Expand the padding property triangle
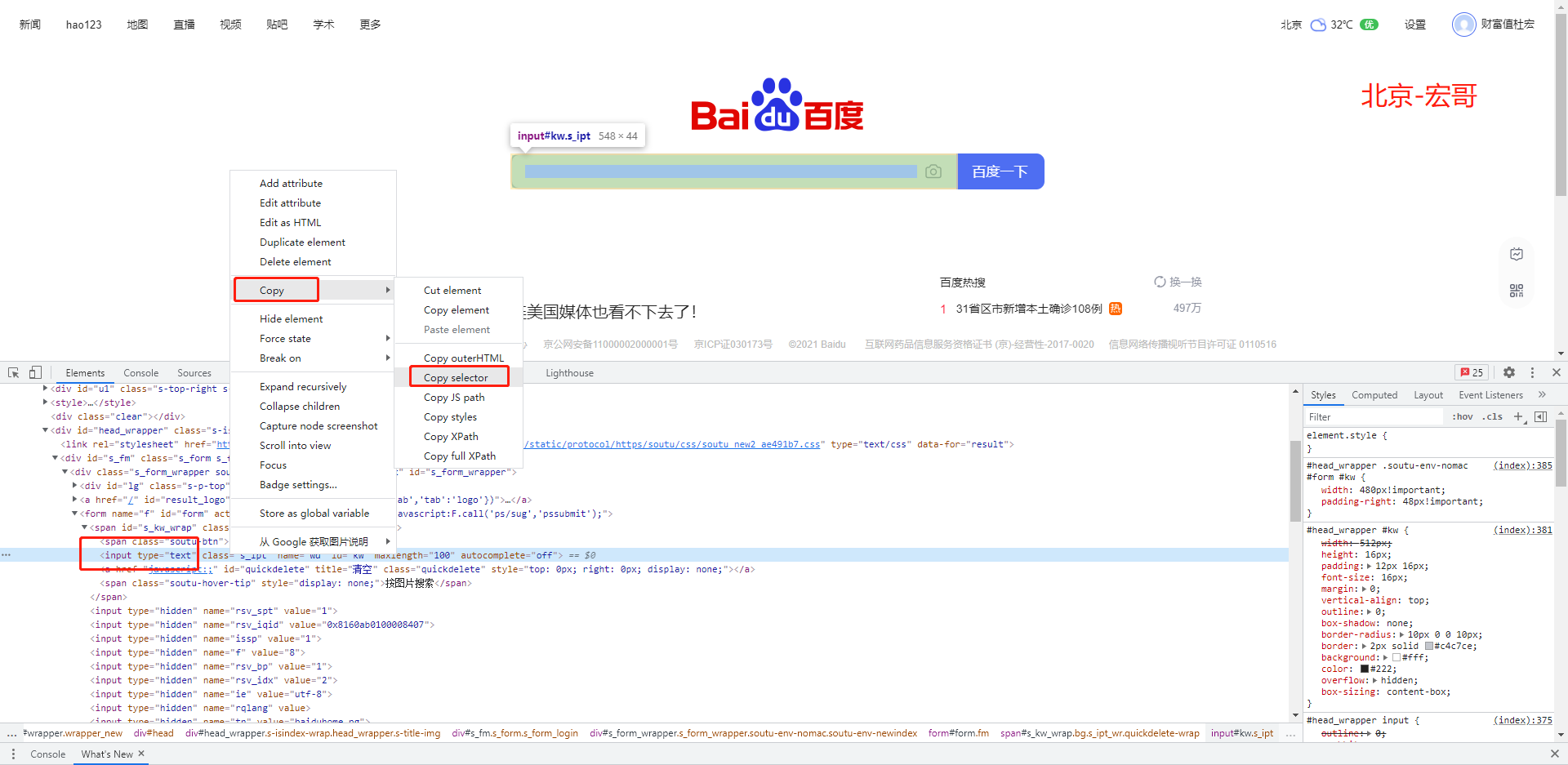Screen dimensions: 1568x765 pyautogui.click(x=1370, y=566)
